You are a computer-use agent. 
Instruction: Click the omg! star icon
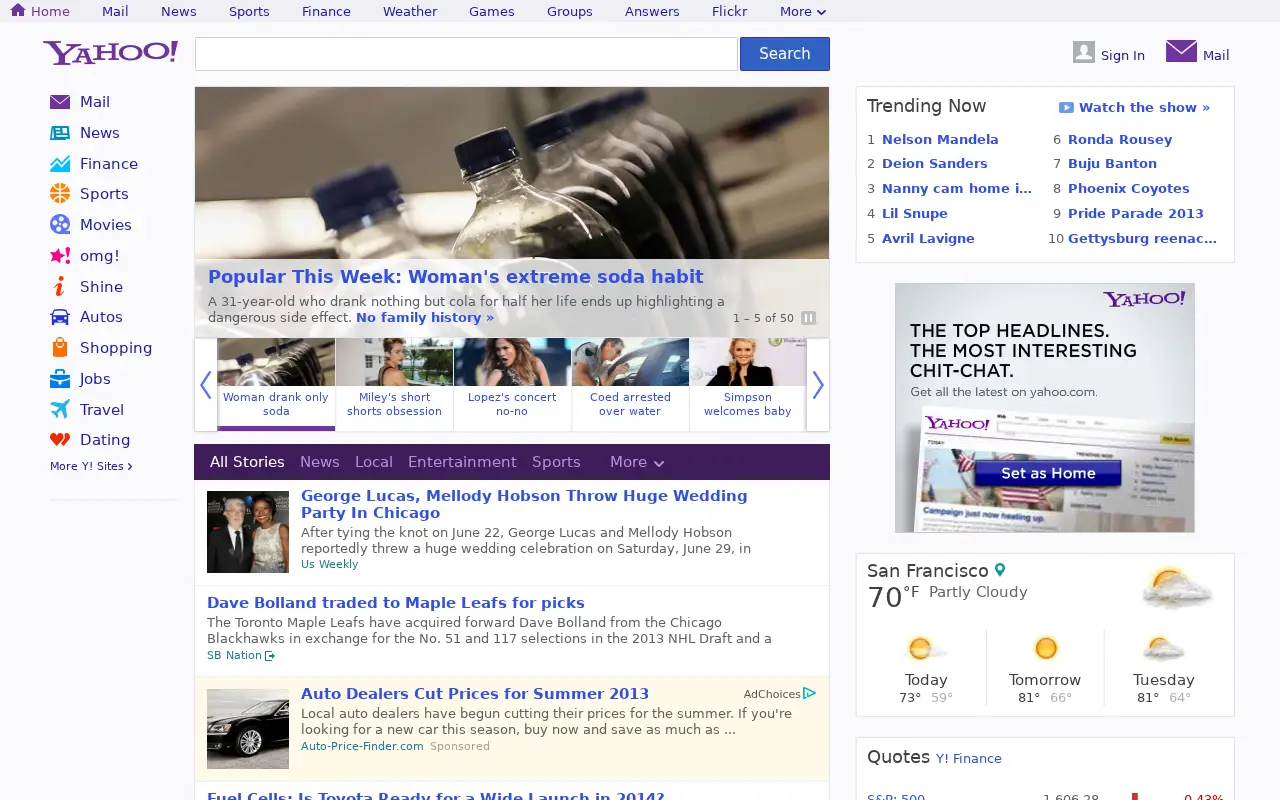(x=60, y=256)
